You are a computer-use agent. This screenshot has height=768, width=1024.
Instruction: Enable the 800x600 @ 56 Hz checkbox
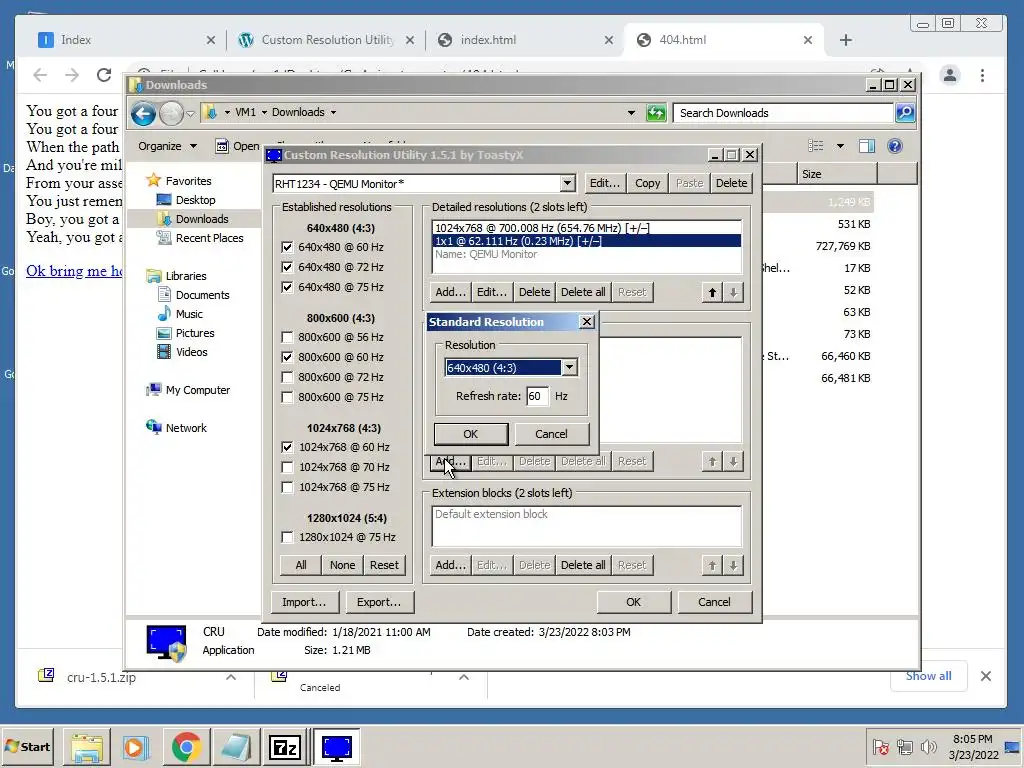[287, 338]
